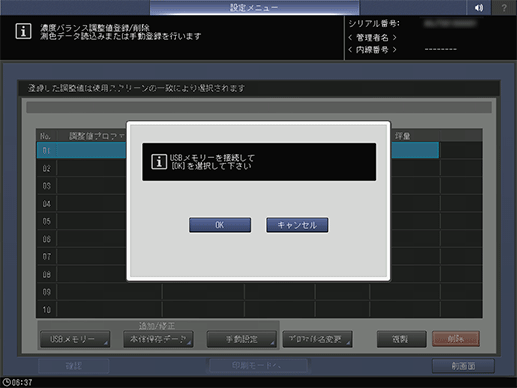Select the 設定メニュー tab at top
This screenshot has height=388, width=517.
(x=254, y=8)
